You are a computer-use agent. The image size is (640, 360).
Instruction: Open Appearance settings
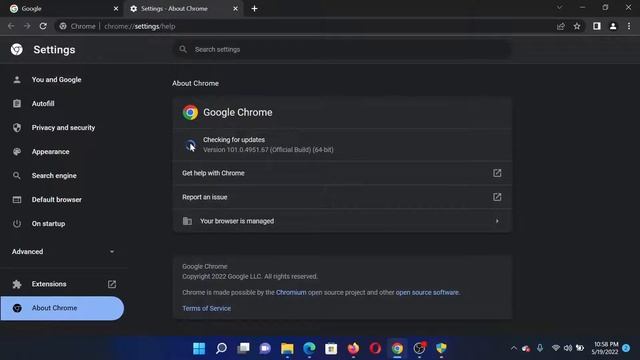(x=50, y=152)
